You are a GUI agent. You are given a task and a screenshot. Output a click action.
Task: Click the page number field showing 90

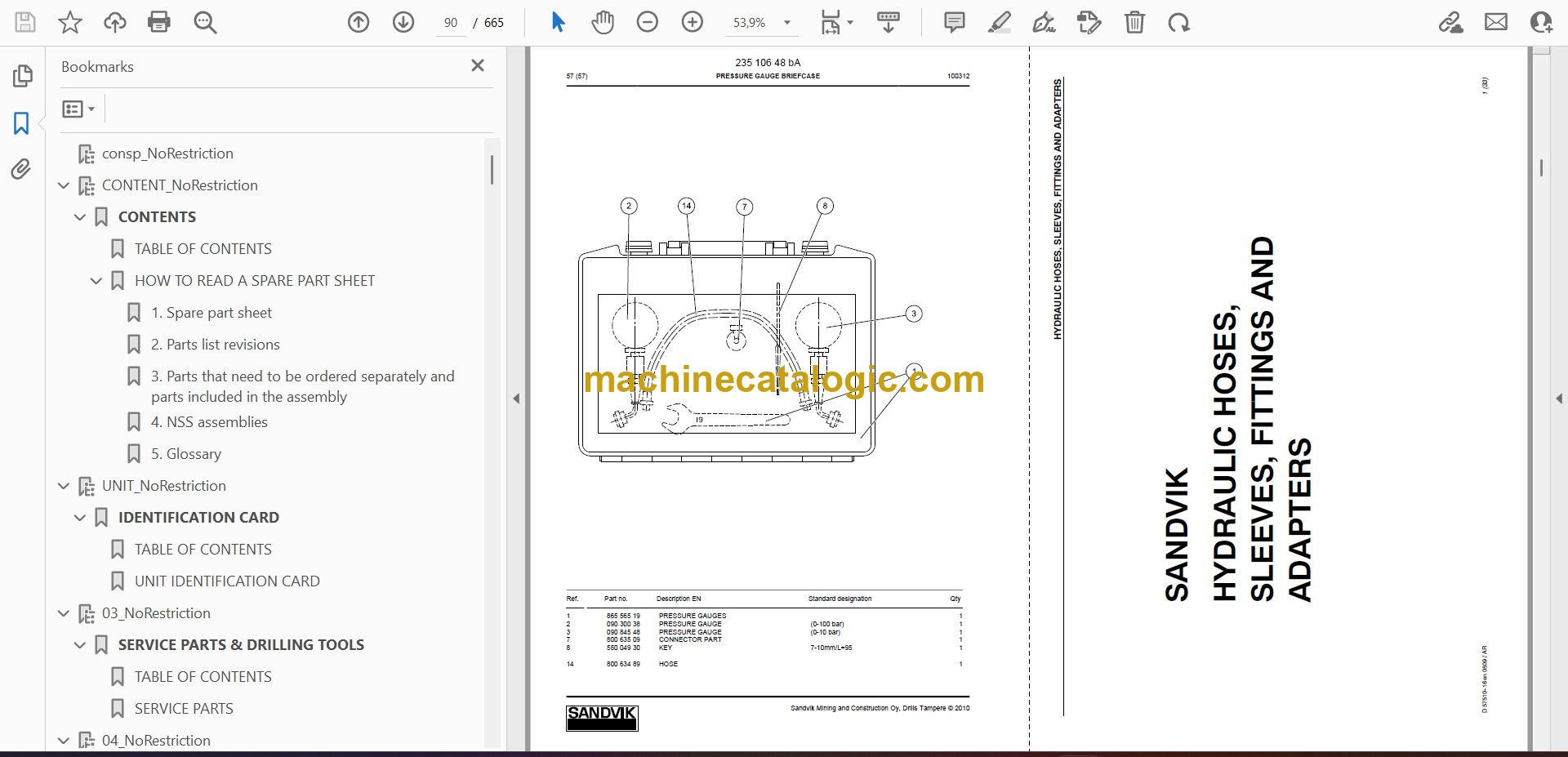[x=451, y=23]
